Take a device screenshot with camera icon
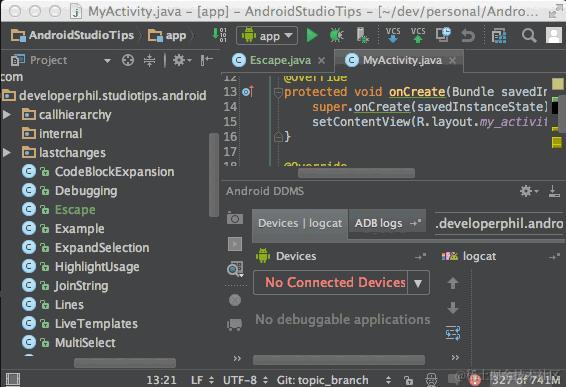This screenshot has width=566, height=387. point(235,218)
